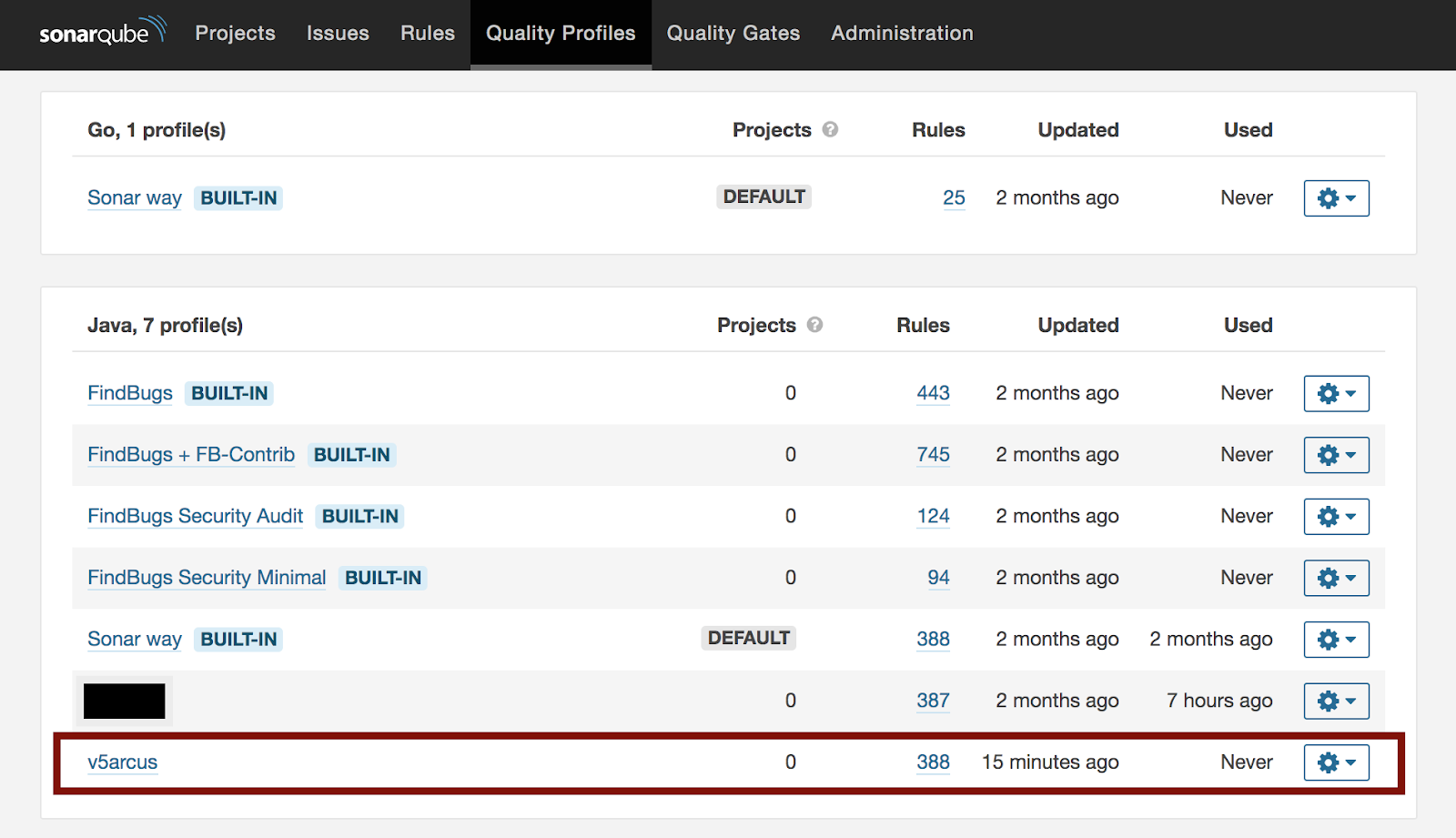Open gear menu for FindBugs + FB-Contrib
This screenshot has height=838, width=1456.
pyautogui.click(x=1336, y=454)
